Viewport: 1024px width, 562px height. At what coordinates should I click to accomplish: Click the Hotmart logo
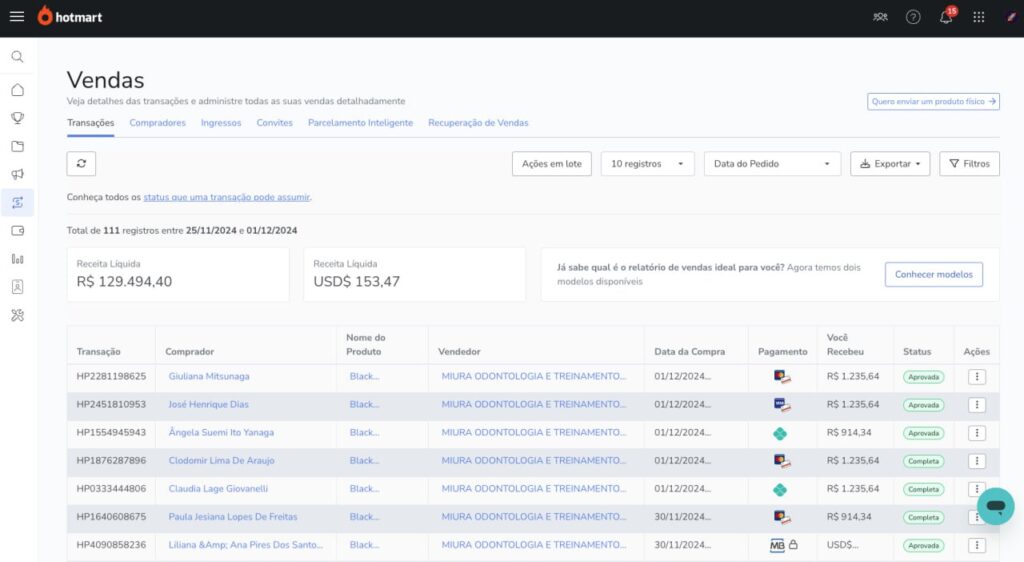coord(70,16)
